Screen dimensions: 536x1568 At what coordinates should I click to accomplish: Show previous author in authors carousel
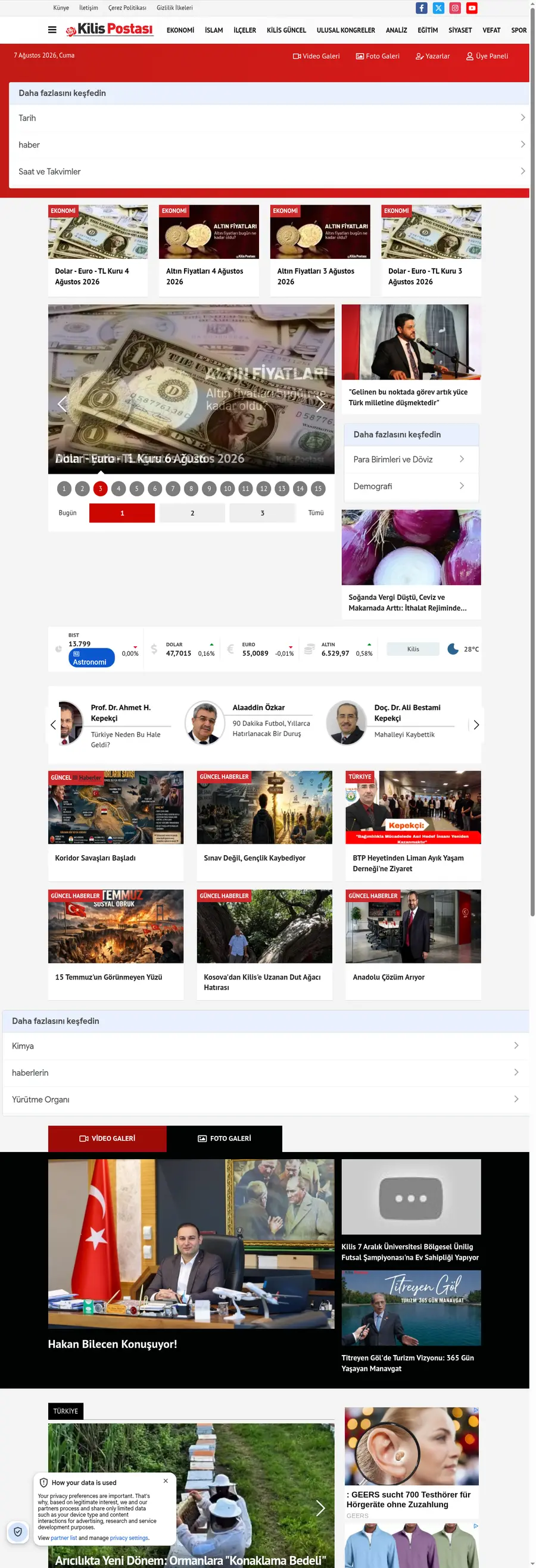pyautogui.click(x=53, y=724)
